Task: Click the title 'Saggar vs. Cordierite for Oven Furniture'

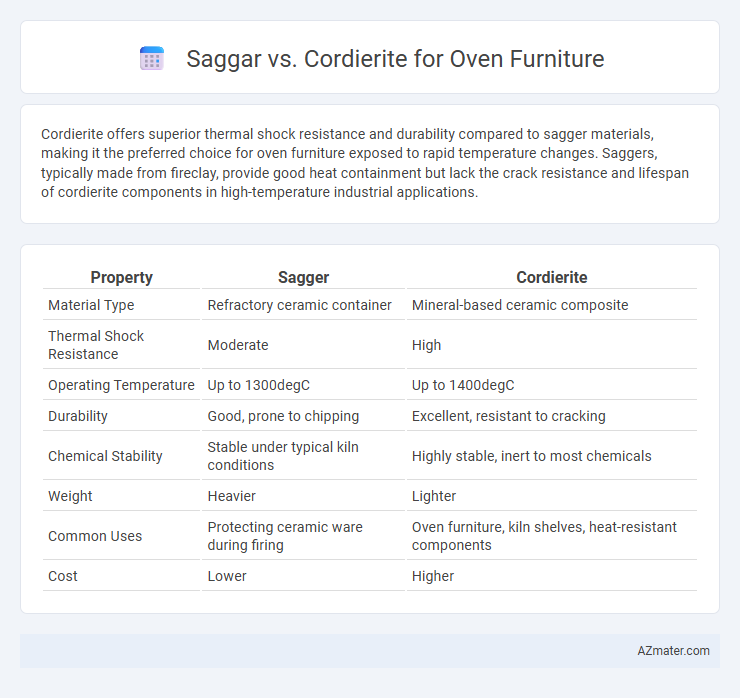Action: pyautogui.click(x=395, y=59)
